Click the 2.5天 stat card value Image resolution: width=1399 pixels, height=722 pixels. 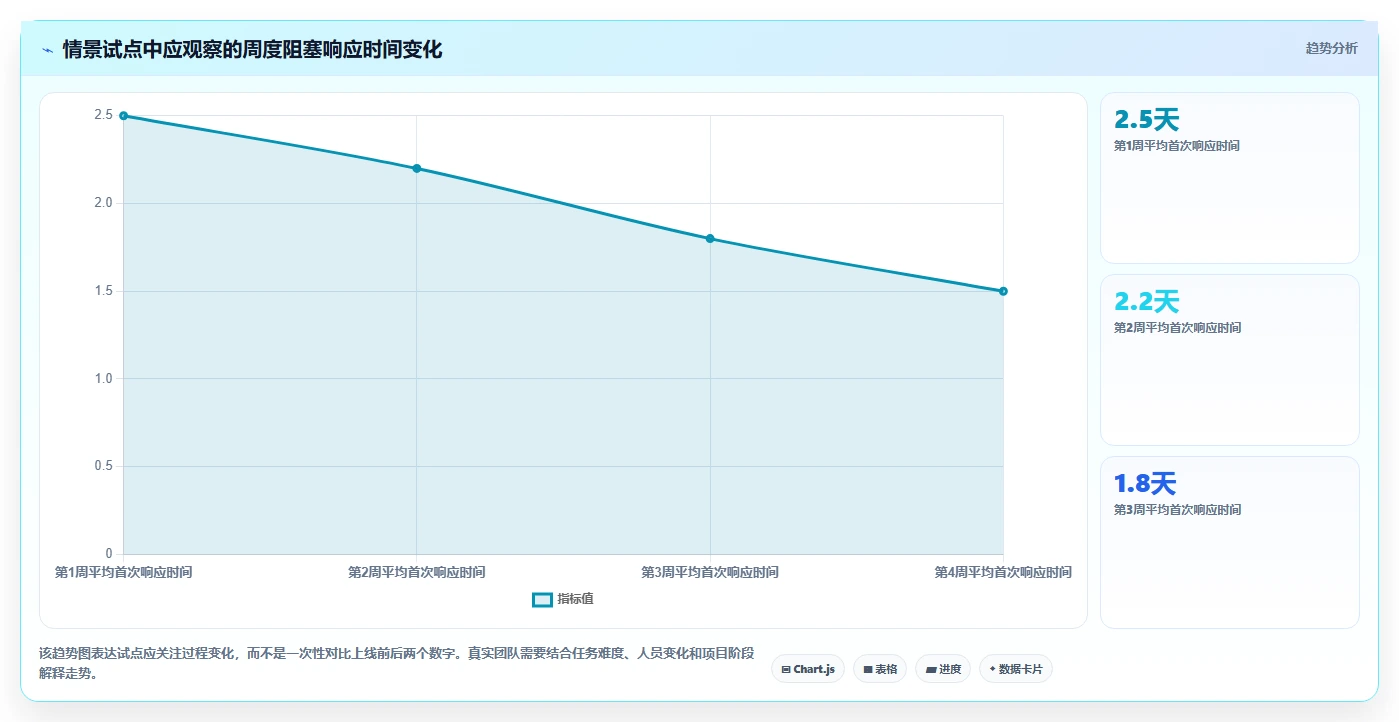click(1147, 120)
